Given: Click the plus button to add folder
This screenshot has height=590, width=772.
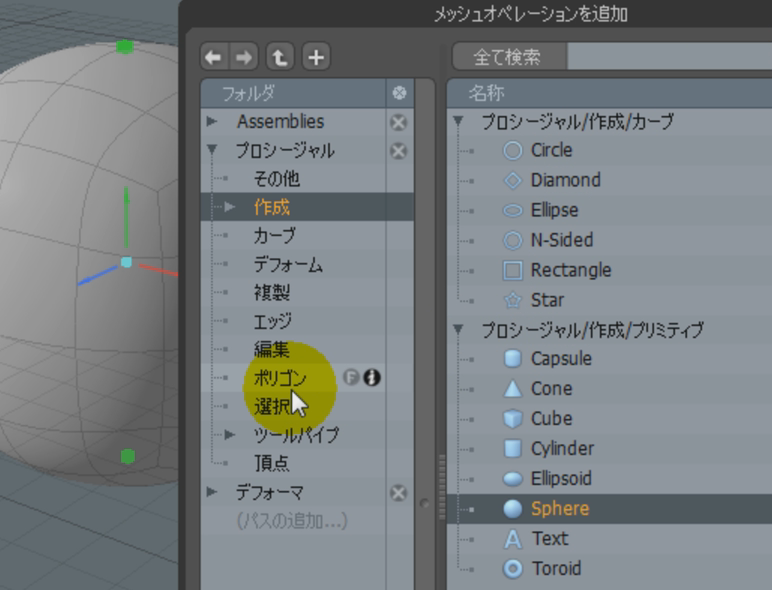Looking at the screenshot, I should 315,57.
